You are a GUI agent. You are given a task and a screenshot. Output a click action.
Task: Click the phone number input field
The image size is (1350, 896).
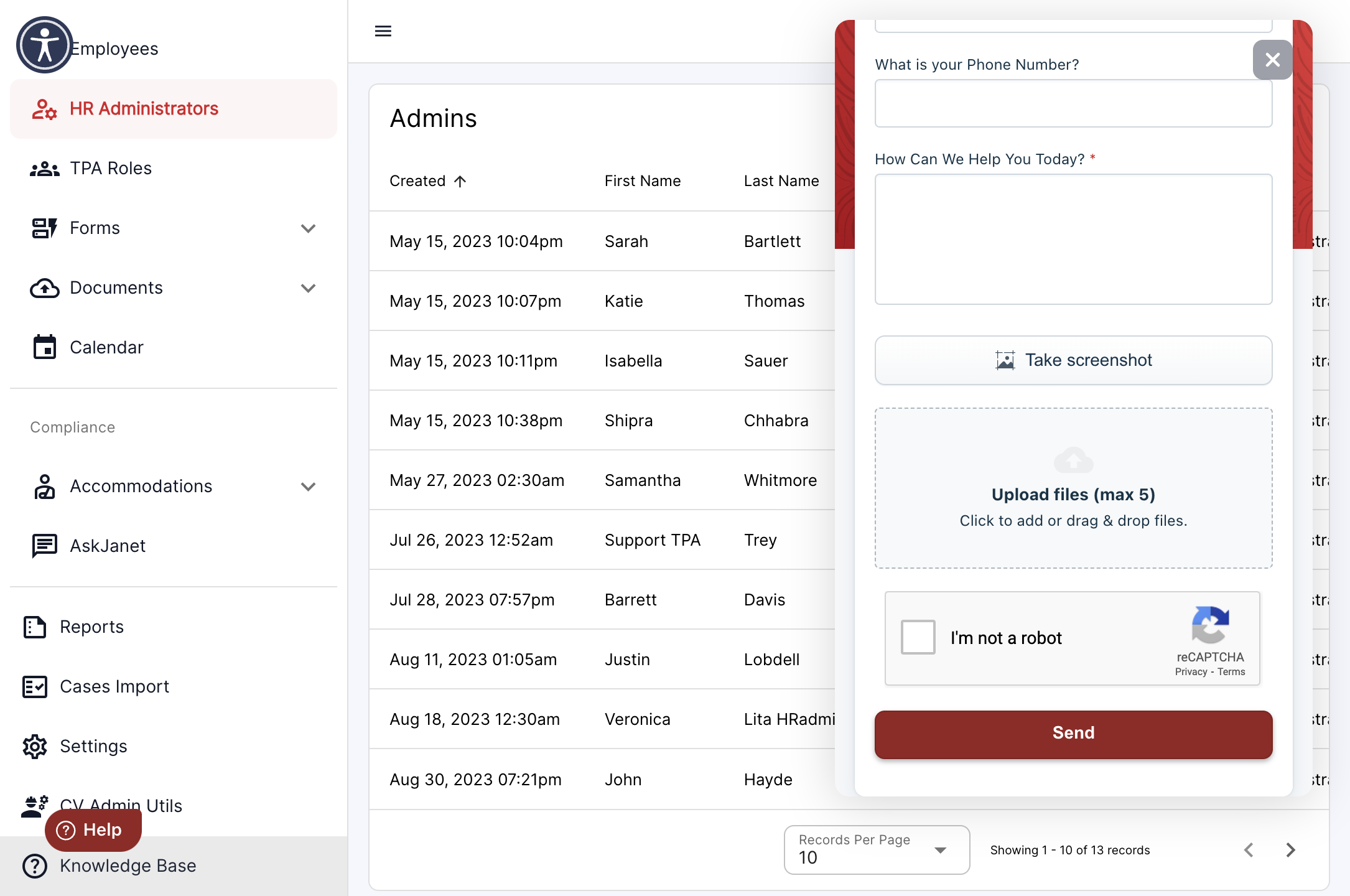click(1074, 103)
